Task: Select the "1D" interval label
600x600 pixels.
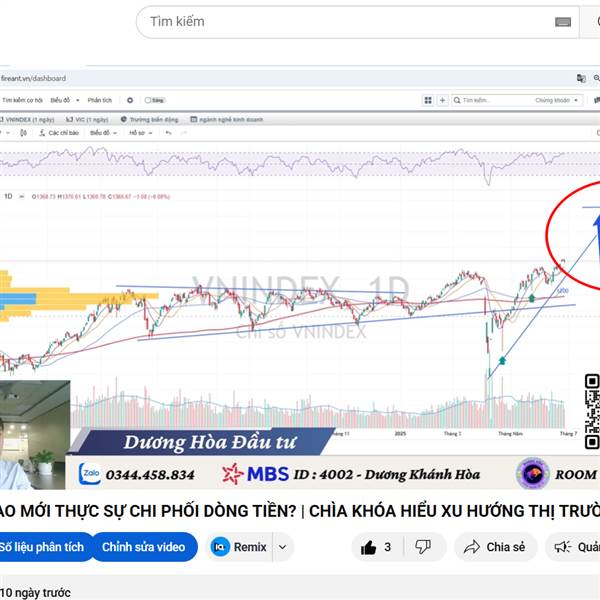Action: [8, 196]
